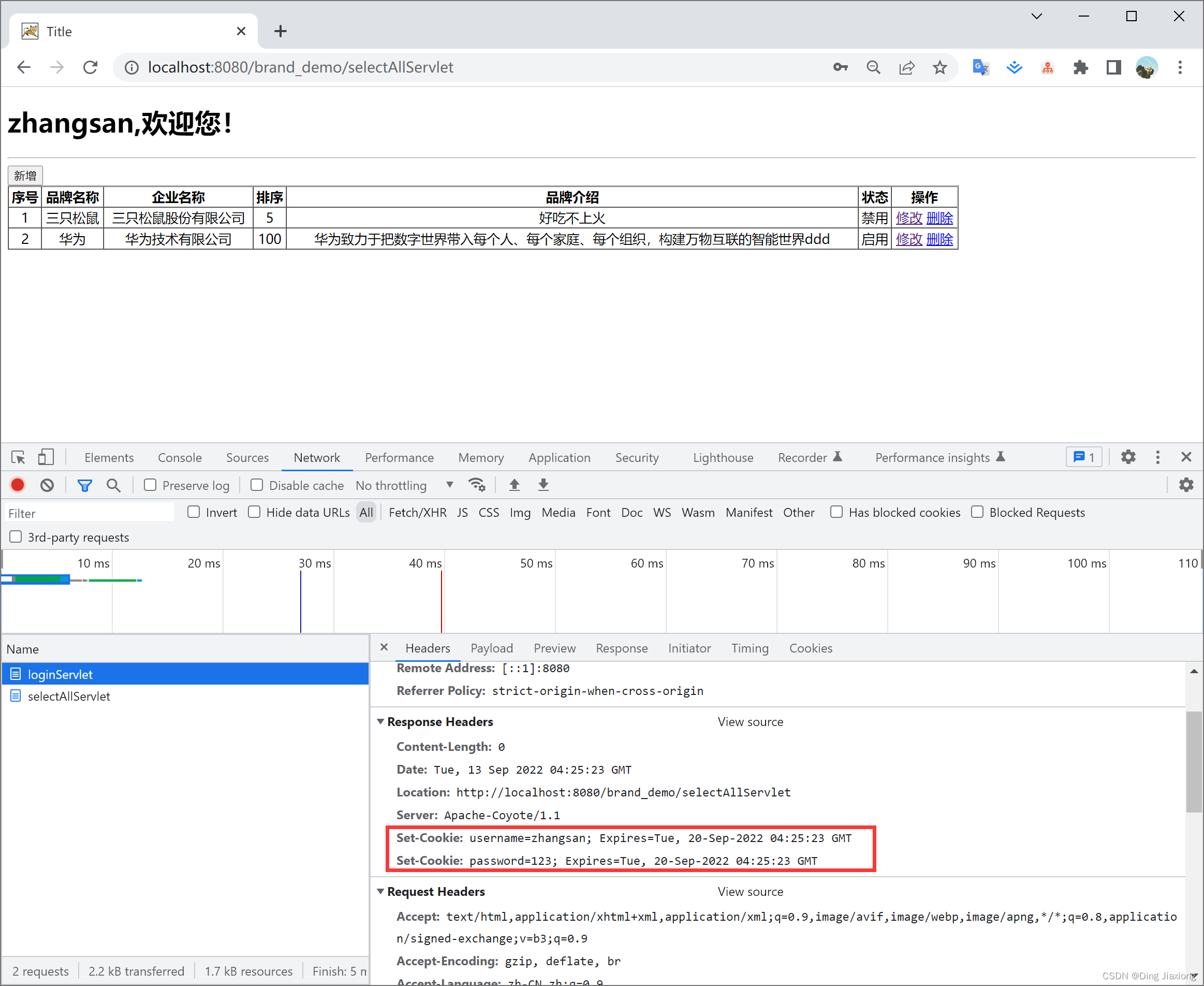Click the inspect element picker icon
The width and height of the screenshot is (1204, 986).
click(18, 457)
